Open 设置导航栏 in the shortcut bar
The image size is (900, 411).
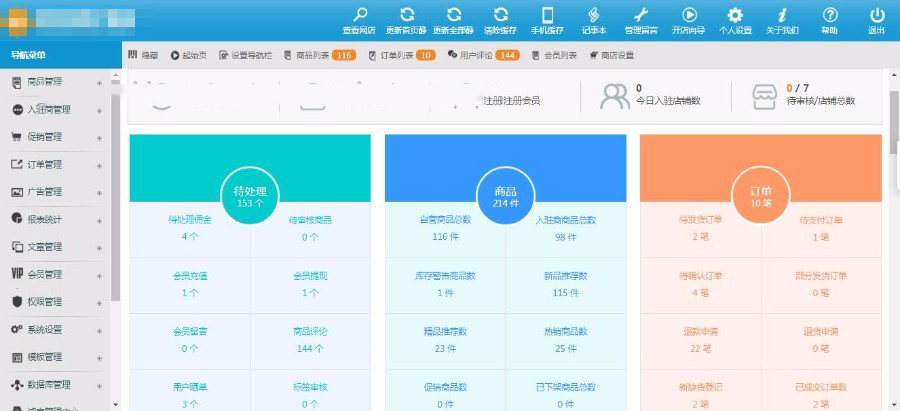[246, 56]
